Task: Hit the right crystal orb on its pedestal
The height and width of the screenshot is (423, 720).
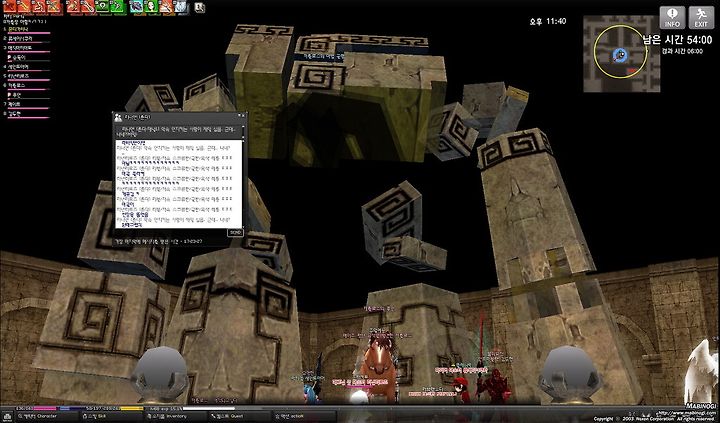Action: [570, 374]
